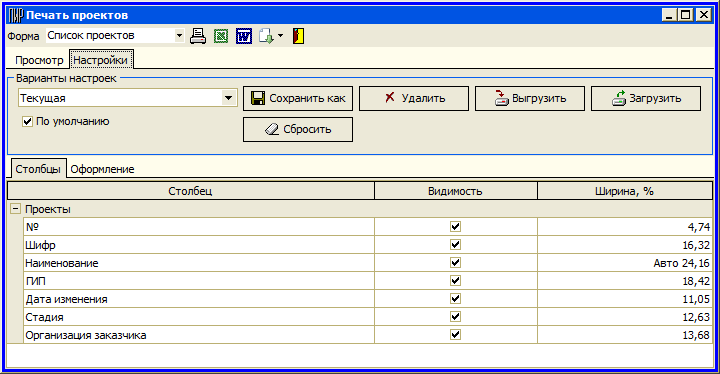720x374 pixels.
Task: Export the form with the Word icon
Action: 244,36
